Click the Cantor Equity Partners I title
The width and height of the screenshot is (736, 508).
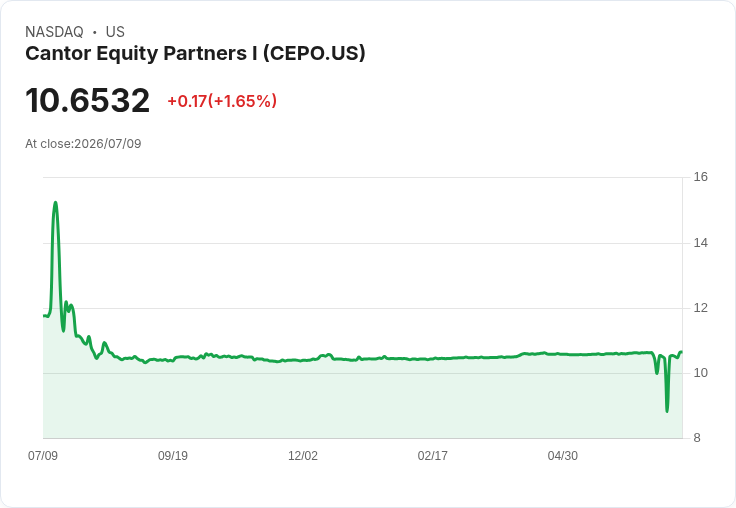(x=195, y=54)
